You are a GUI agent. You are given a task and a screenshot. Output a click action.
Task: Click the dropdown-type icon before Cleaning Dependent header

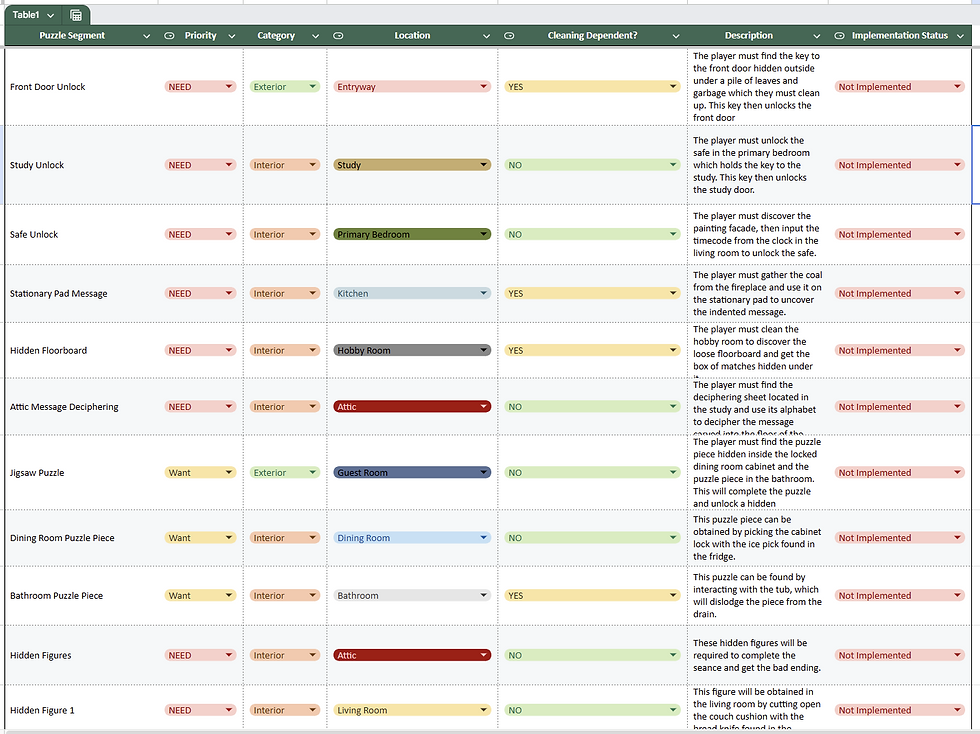509,36
